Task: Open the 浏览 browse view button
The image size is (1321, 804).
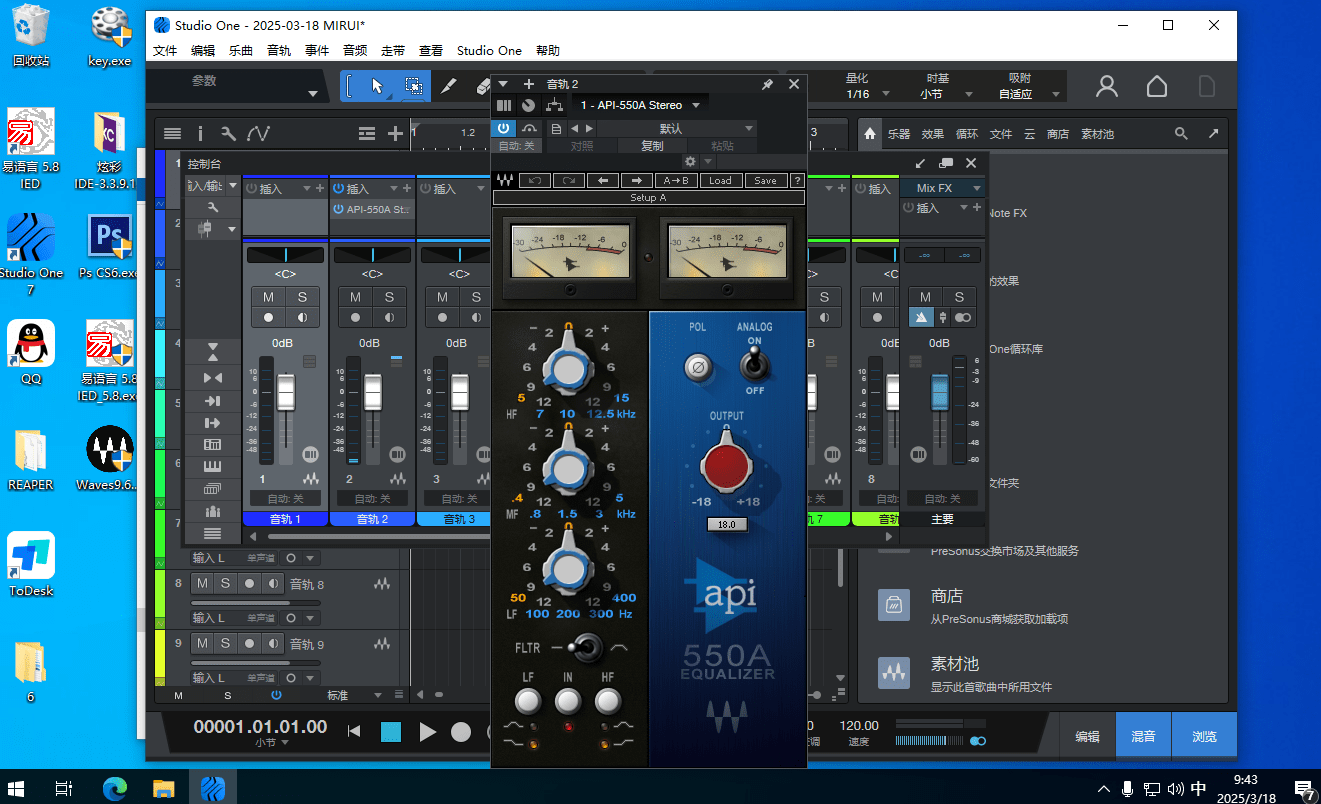Action: point(1204,736)
